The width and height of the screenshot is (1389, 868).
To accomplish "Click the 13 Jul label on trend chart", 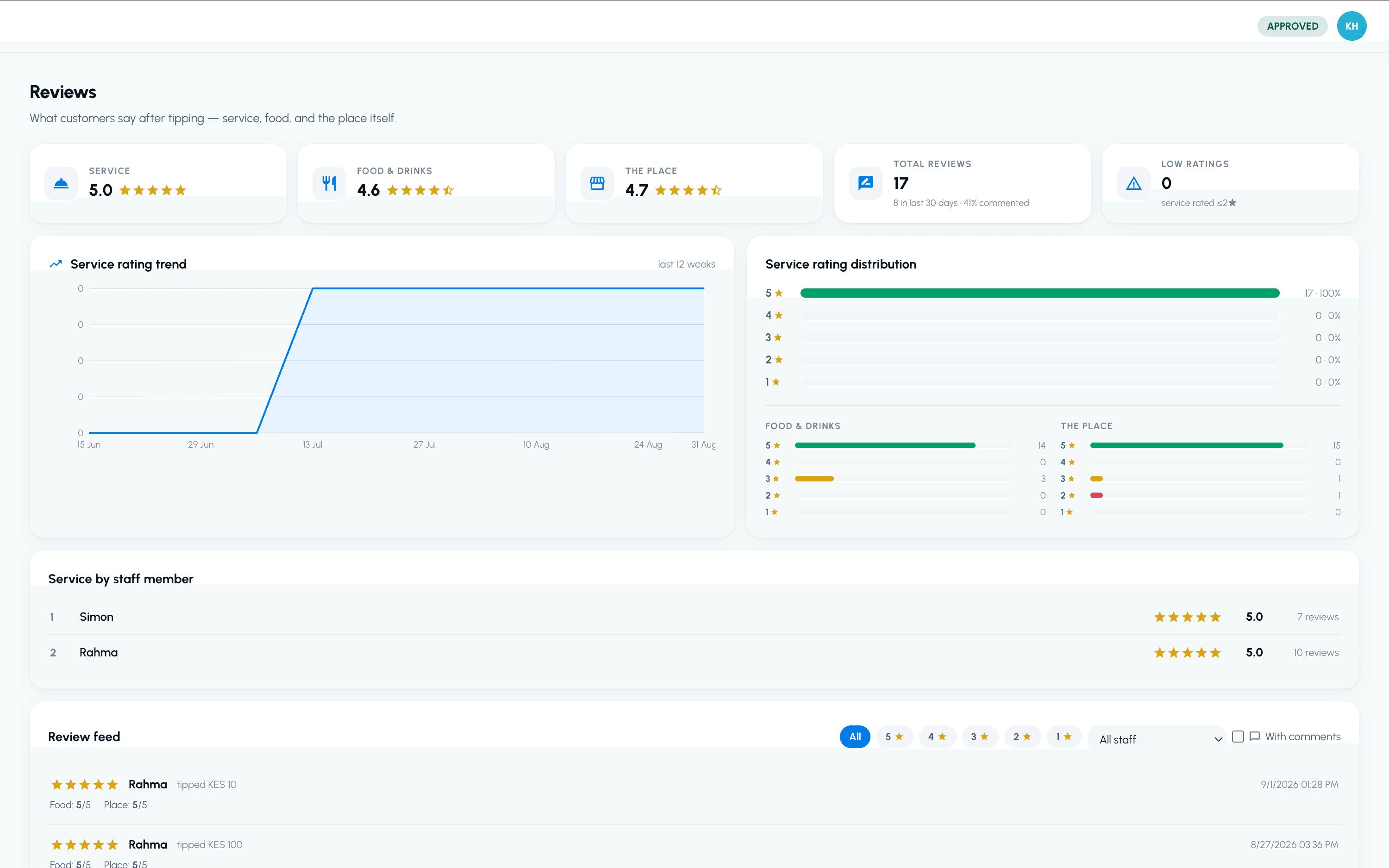I will pyautogui.click(x=312, y=445).
